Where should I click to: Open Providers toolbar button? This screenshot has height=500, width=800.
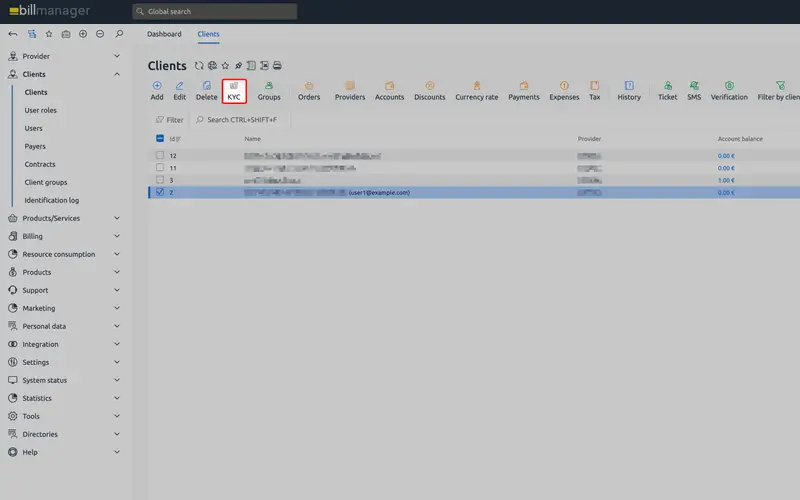point(350,91)
